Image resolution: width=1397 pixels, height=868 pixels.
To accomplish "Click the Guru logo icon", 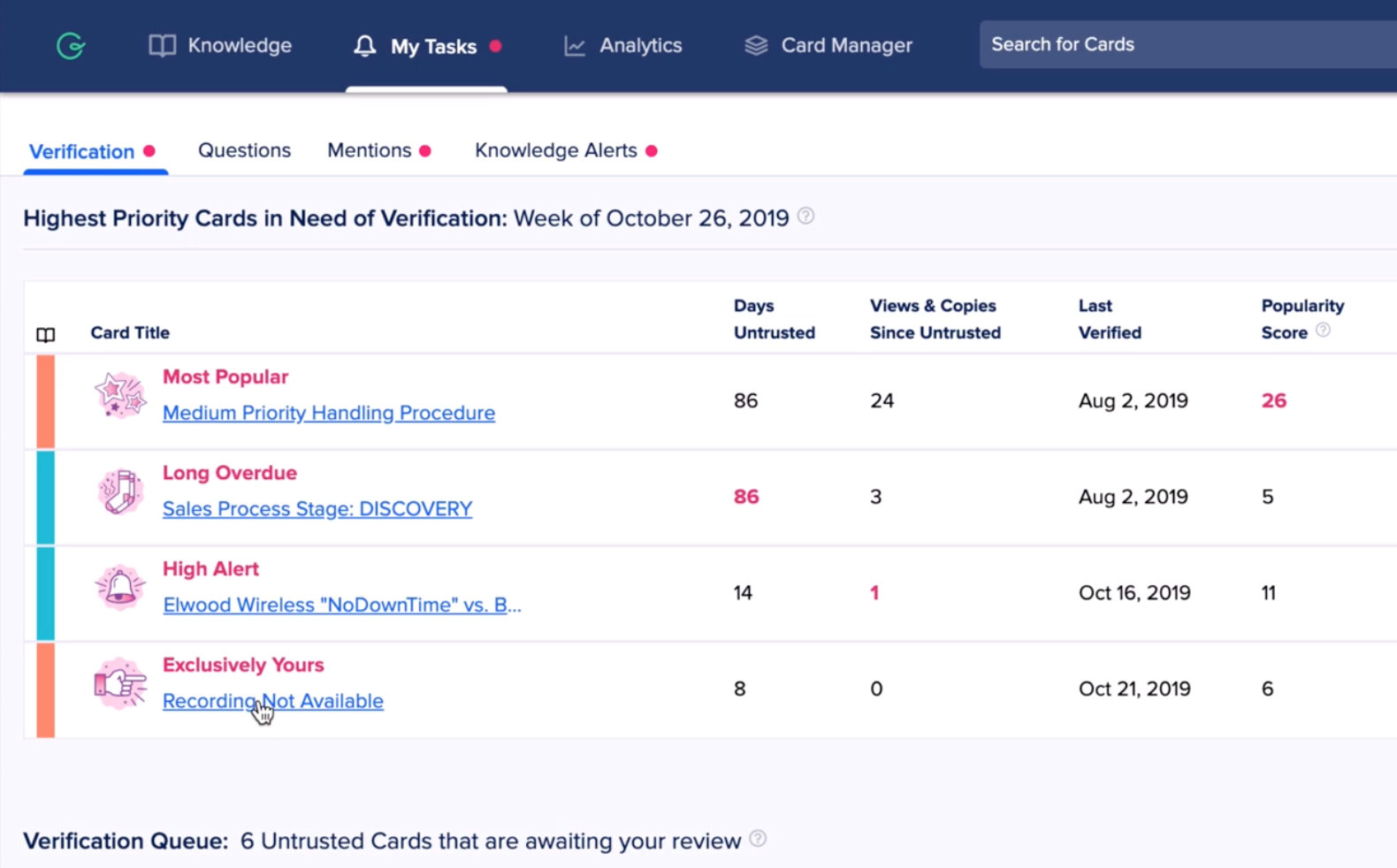I will pyautogui.click(x=71, y=45).
